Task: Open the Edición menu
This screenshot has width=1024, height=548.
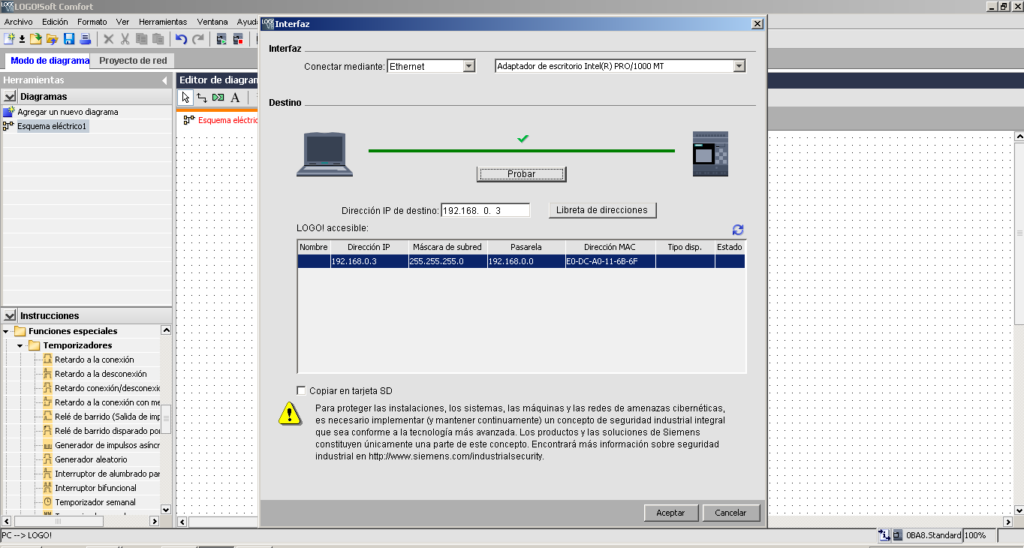Action: 55,22
